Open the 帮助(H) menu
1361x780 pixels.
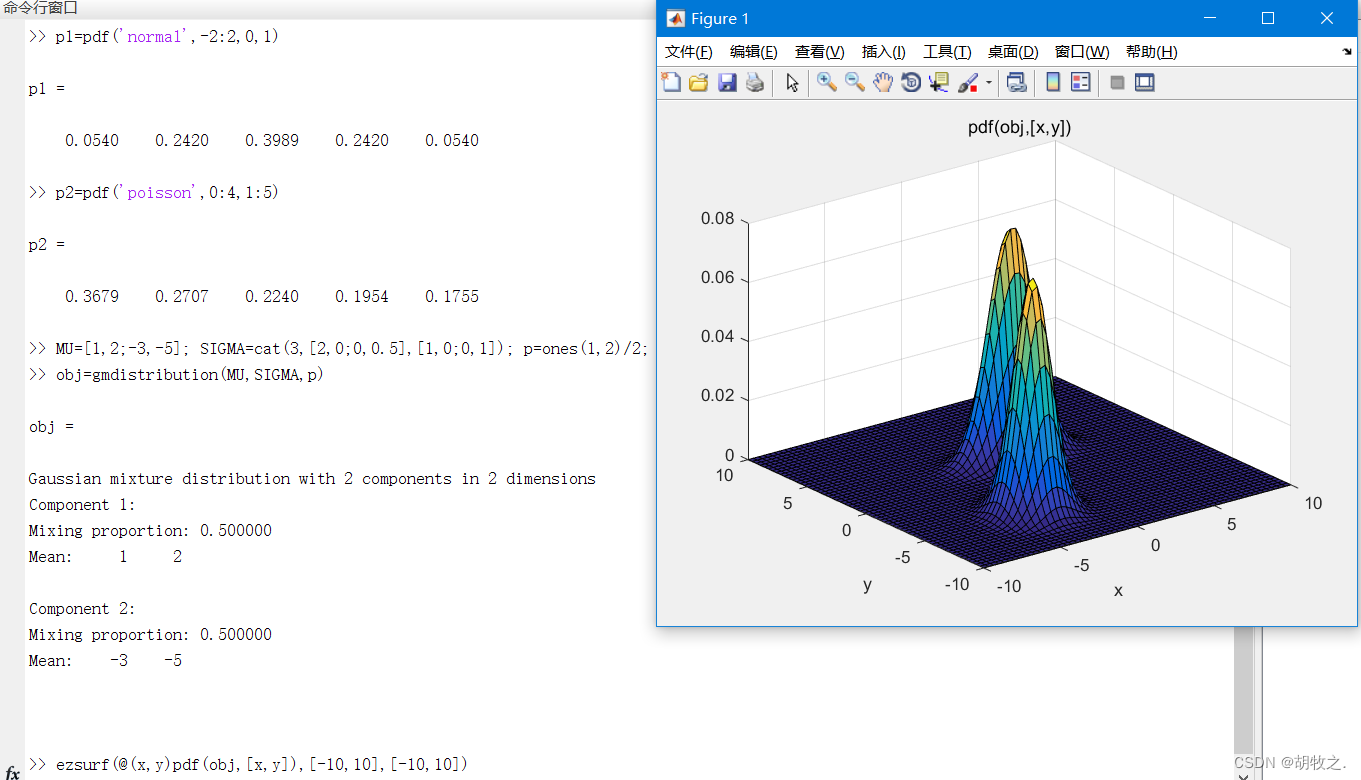(1152, 52)
